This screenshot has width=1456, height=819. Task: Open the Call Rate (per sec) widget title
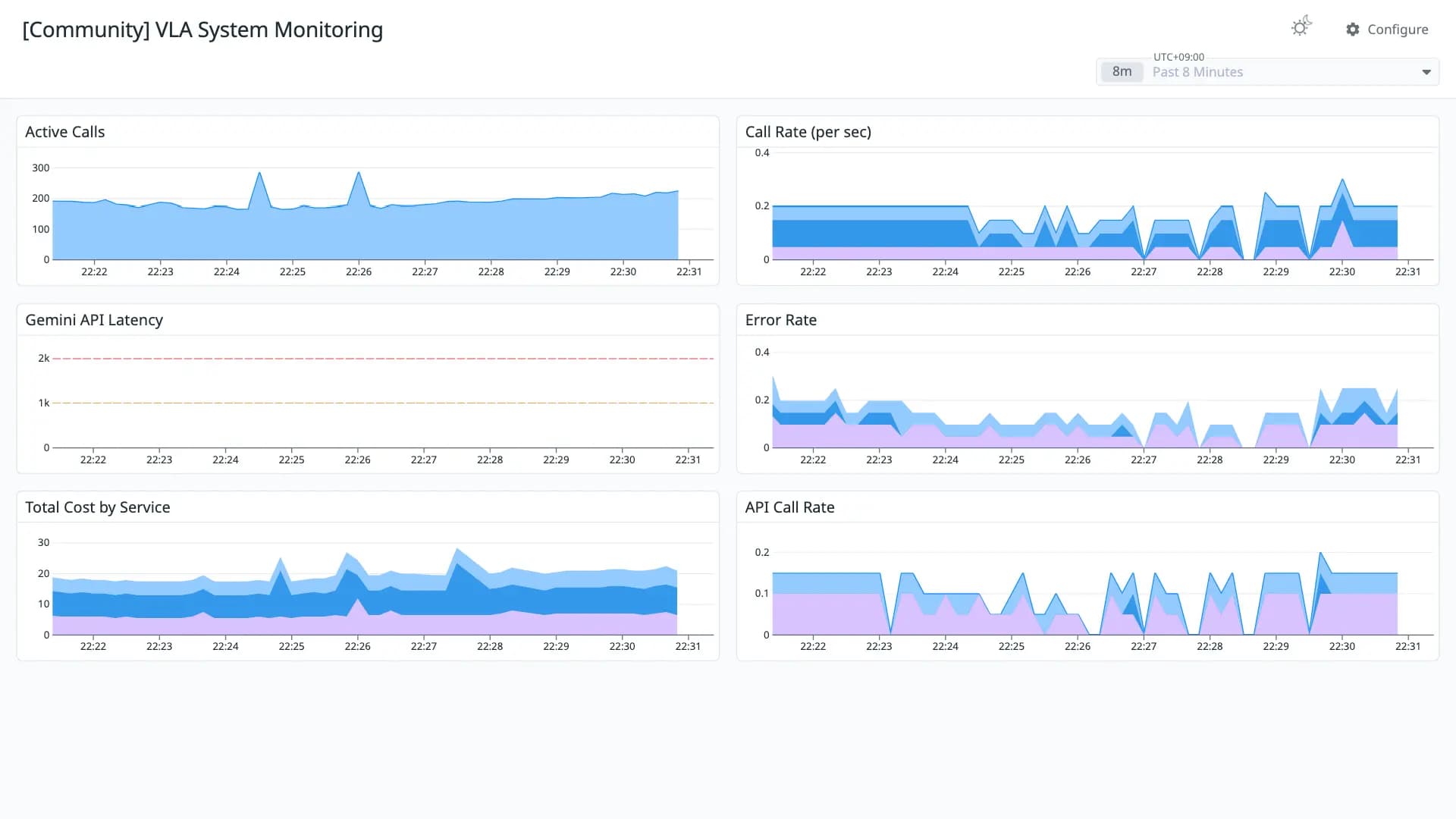[x=808, y=132]
